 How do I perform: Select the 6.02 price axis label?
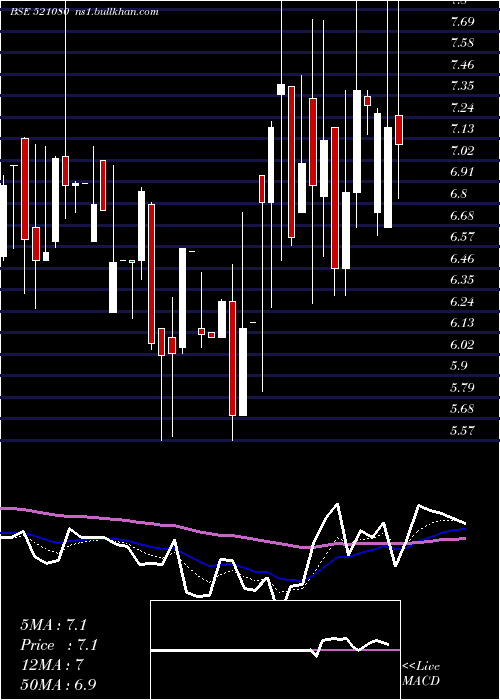(462, 344)
